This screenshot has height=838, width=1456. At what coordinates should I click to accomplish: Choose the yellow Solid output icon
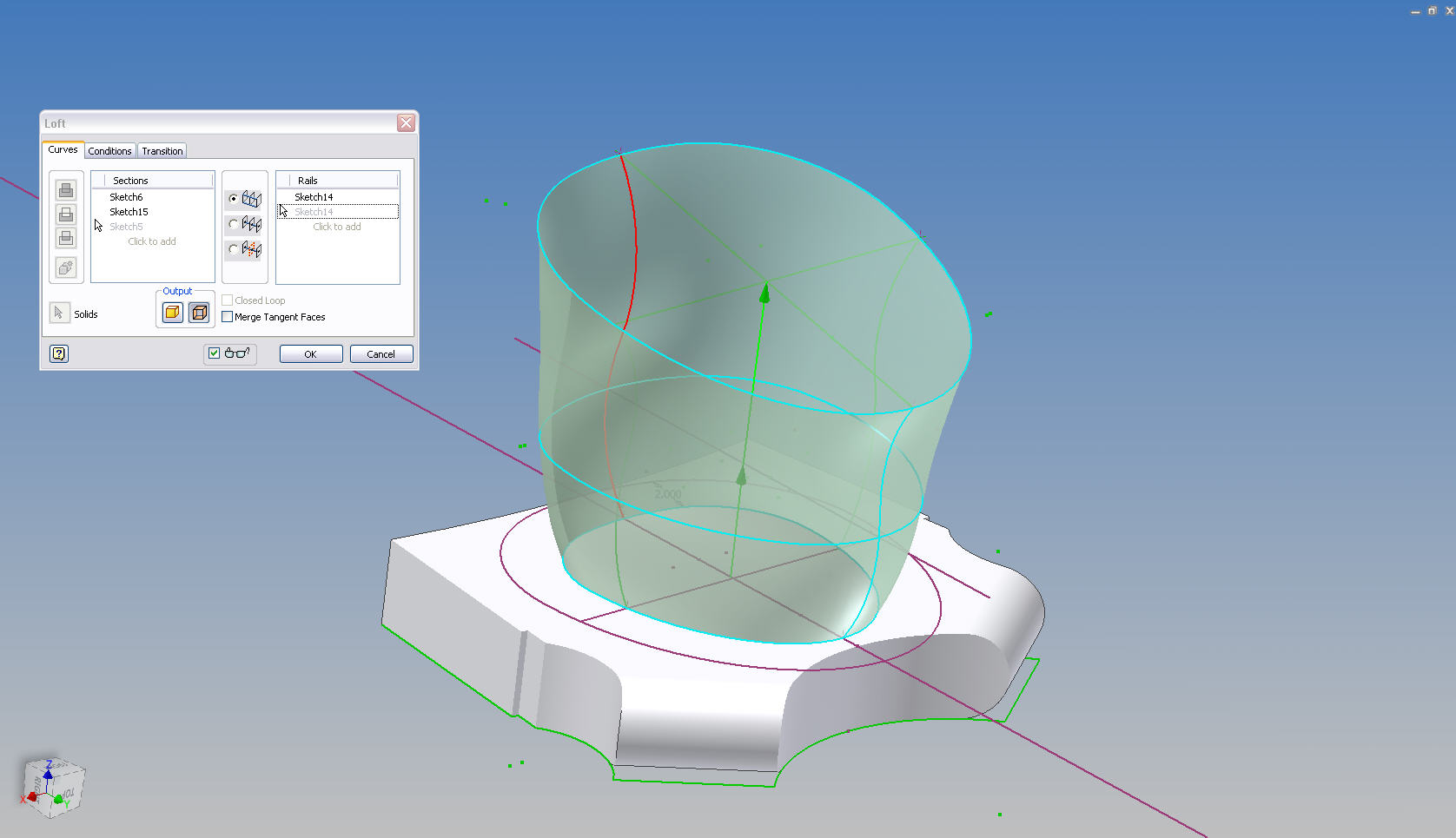point(173,313)
